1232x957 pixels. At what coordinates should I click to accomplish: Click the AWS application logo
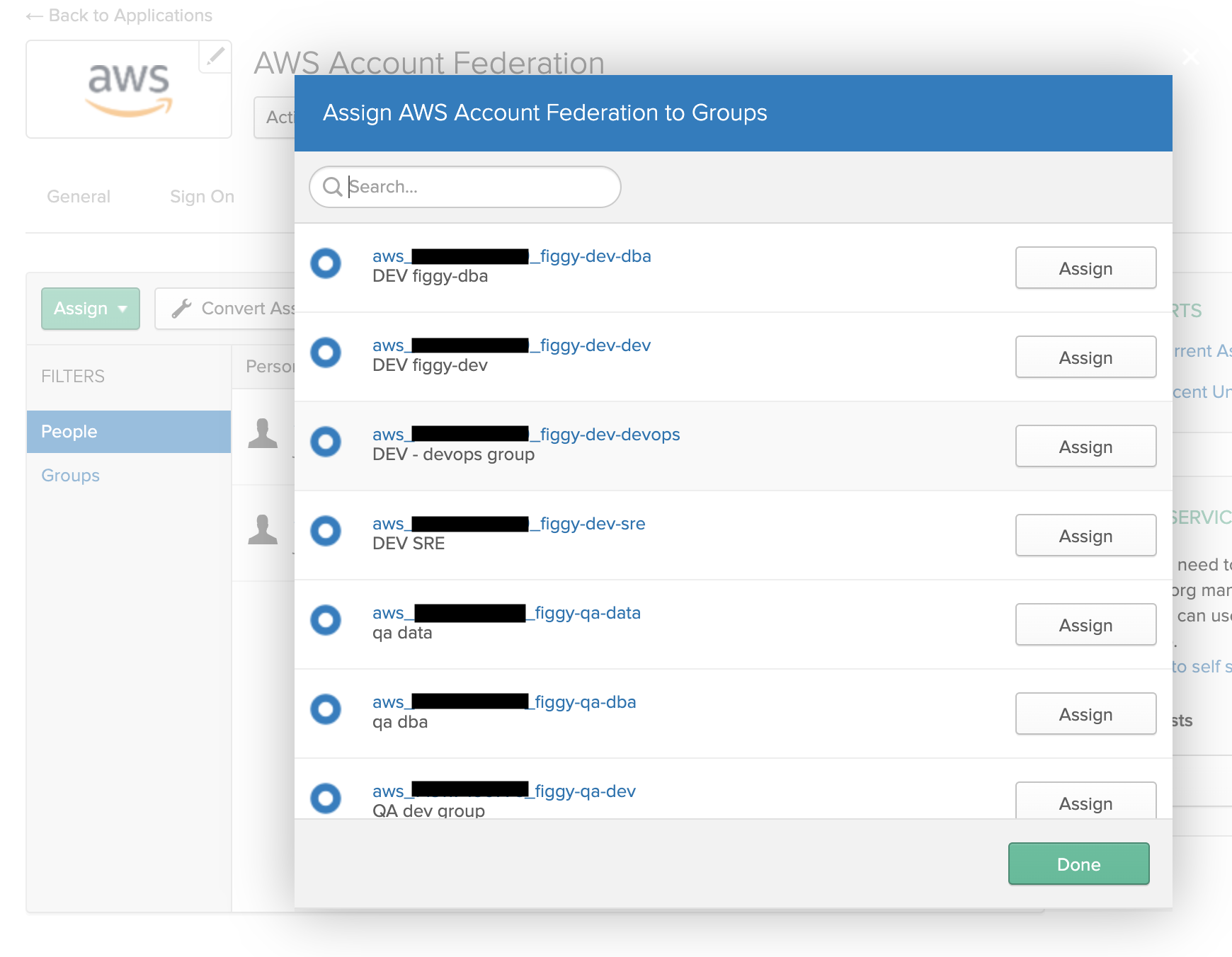tap(129, 89)
